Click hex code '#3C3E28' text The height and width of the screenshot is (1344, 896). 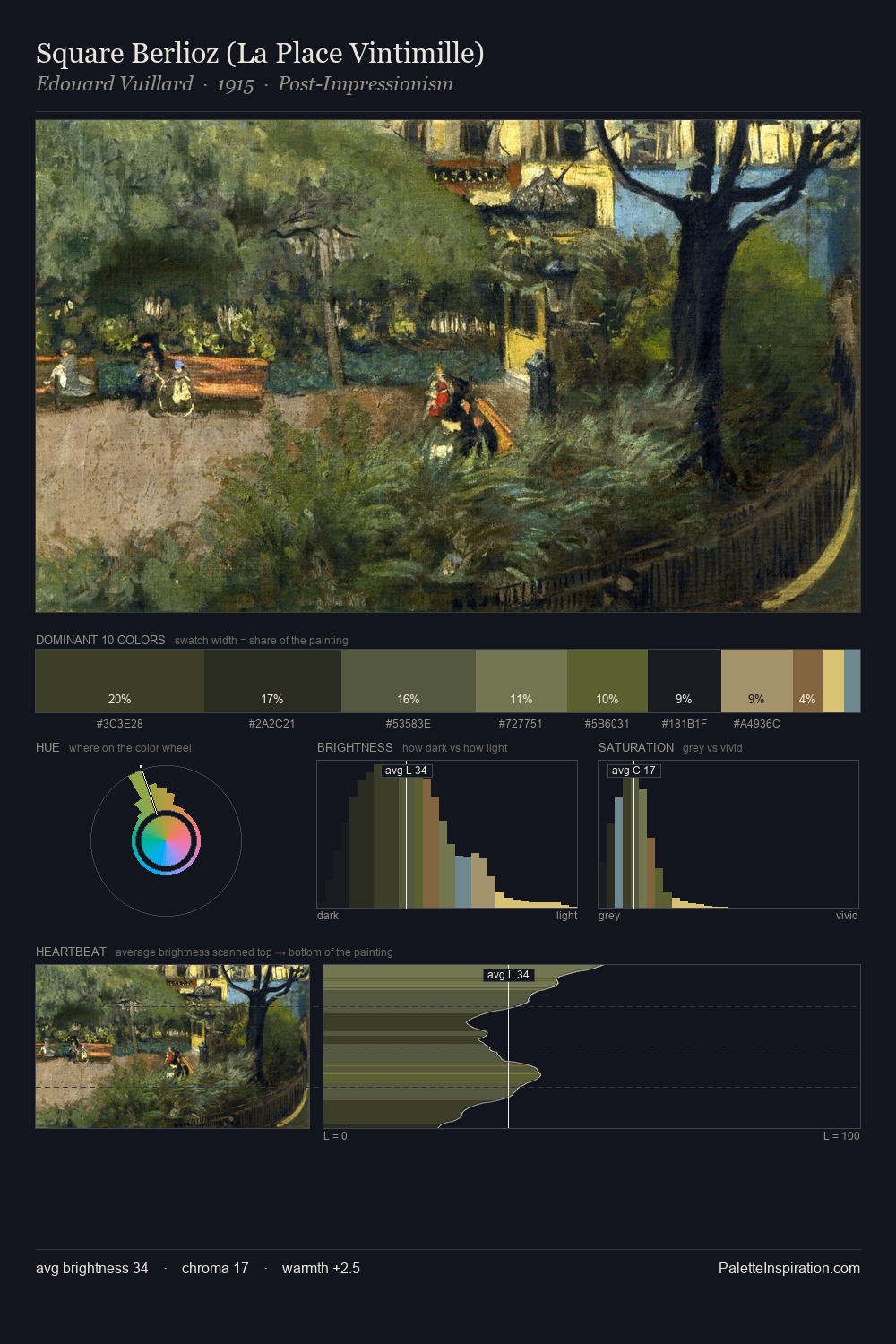(120, 724)
